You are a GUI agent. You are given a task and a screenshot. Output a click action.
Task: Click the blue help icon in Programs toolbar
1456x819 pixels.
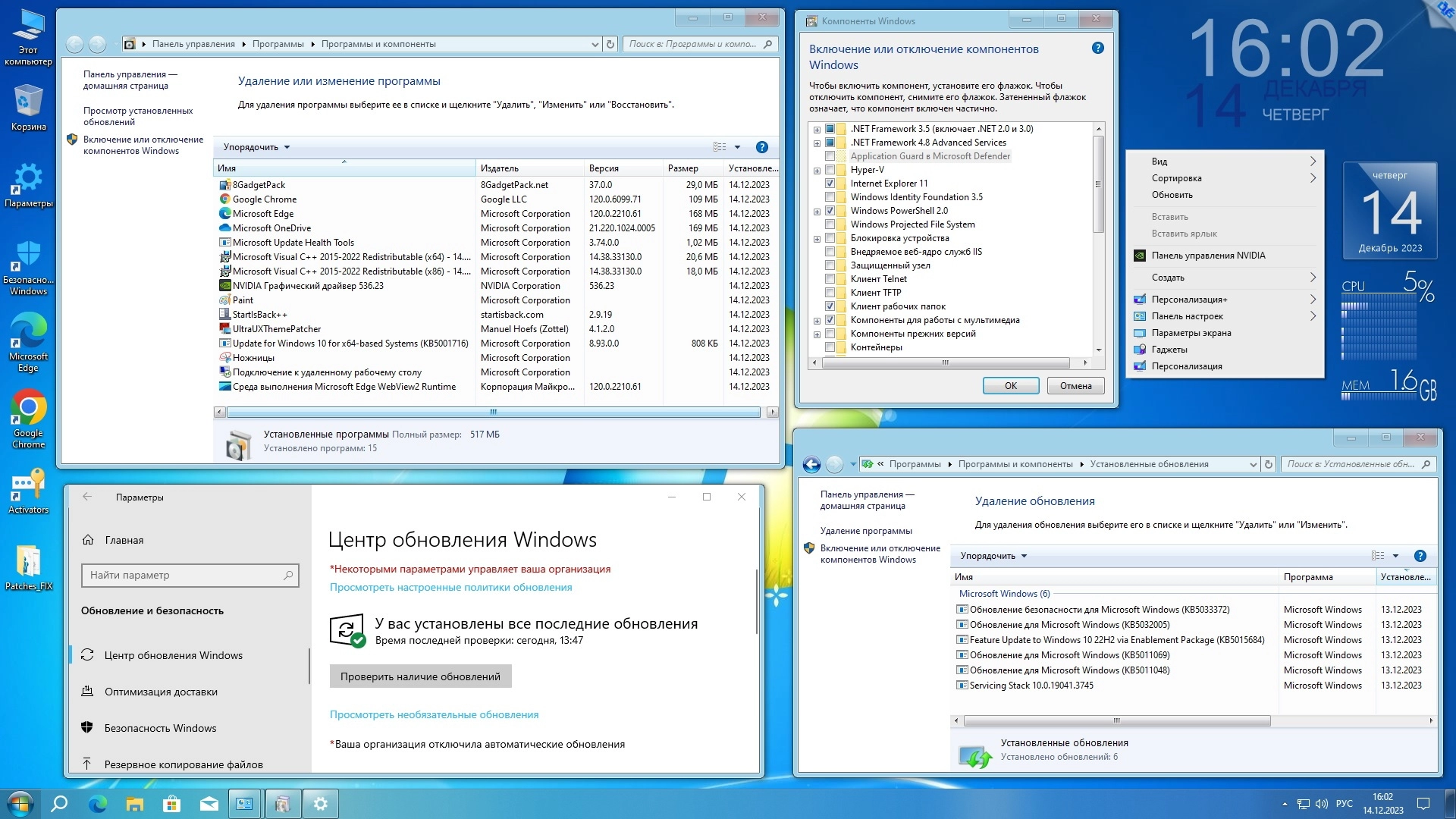tap(762, 147)
